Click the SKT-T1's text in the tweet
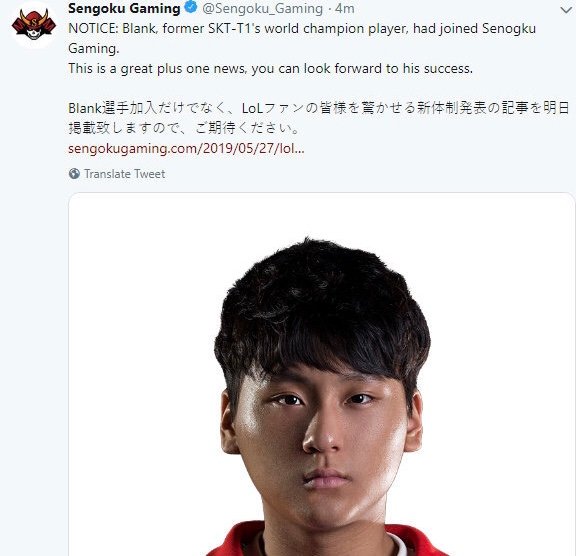Image resolution: width=576 pixels, height=556 pixels. [x=234, y=29]
